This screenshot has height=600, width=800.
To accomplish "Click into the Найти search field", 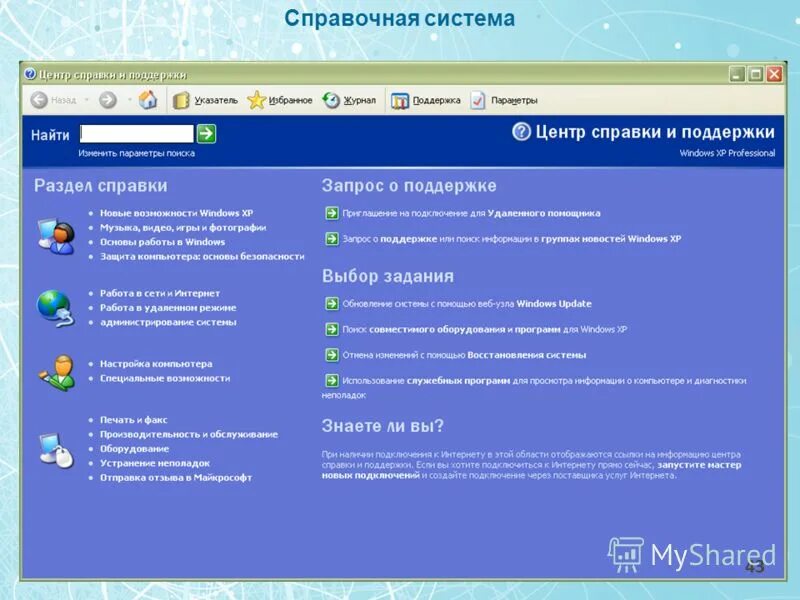I will (x=137, y=134).
